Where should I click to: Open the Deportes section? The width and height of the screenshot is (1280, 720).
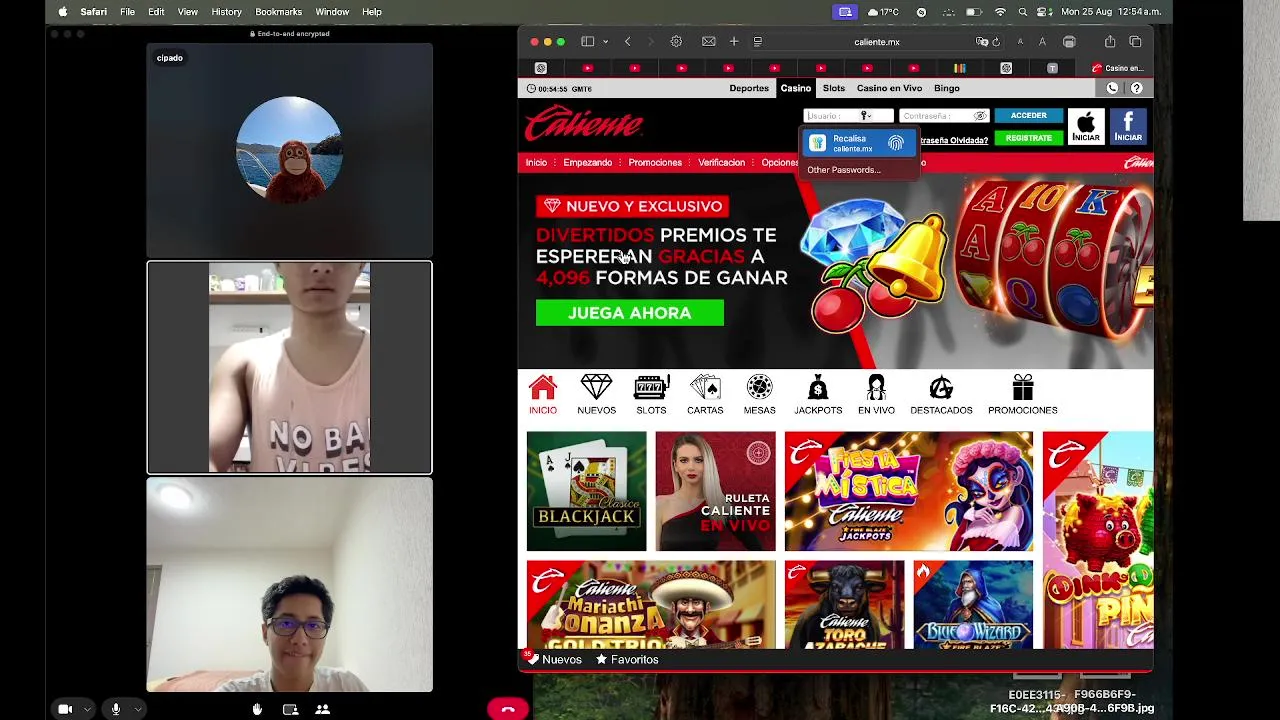[749, 88]
